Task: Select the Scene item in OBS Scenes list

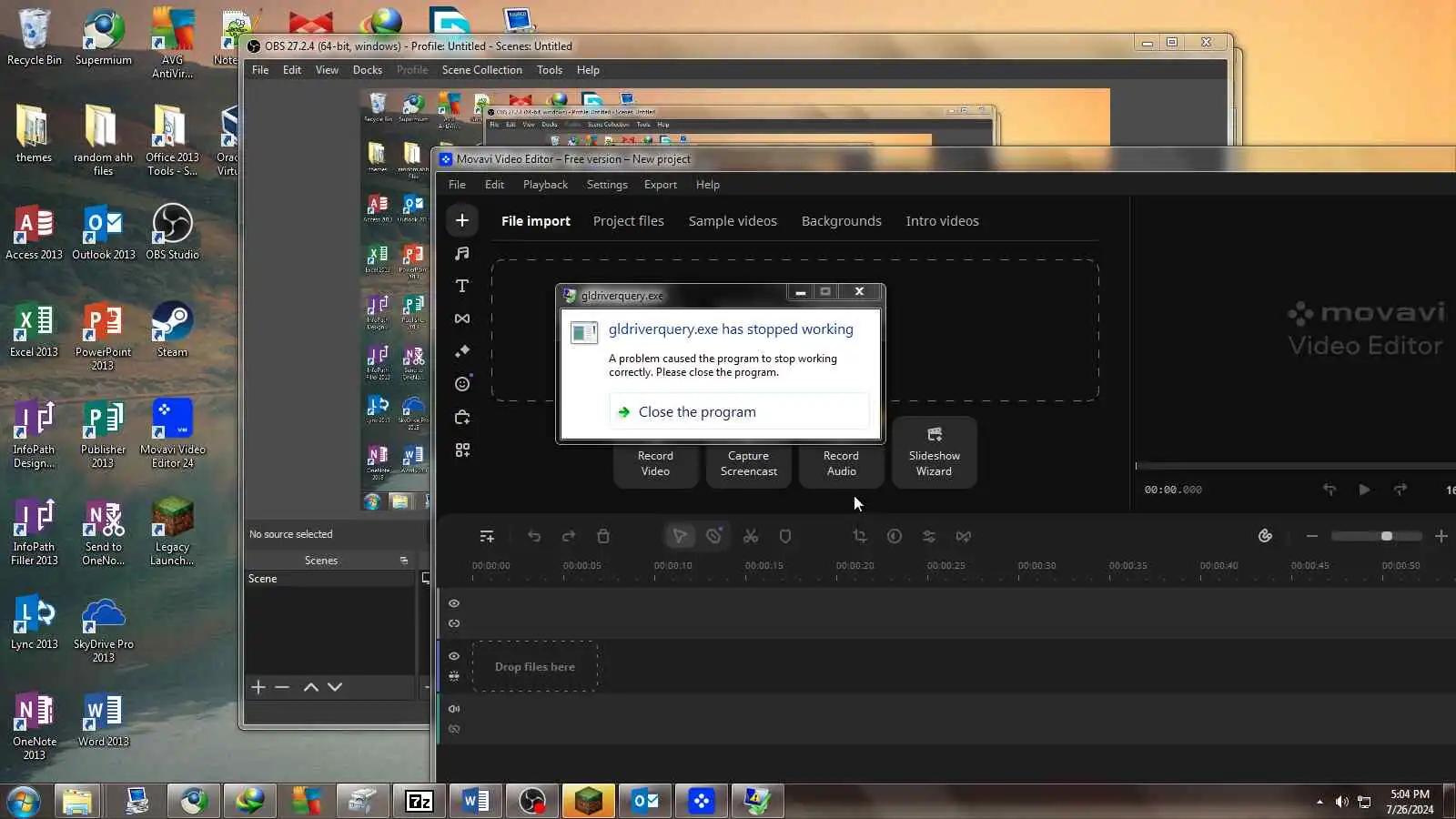Action: click(329, 579)
